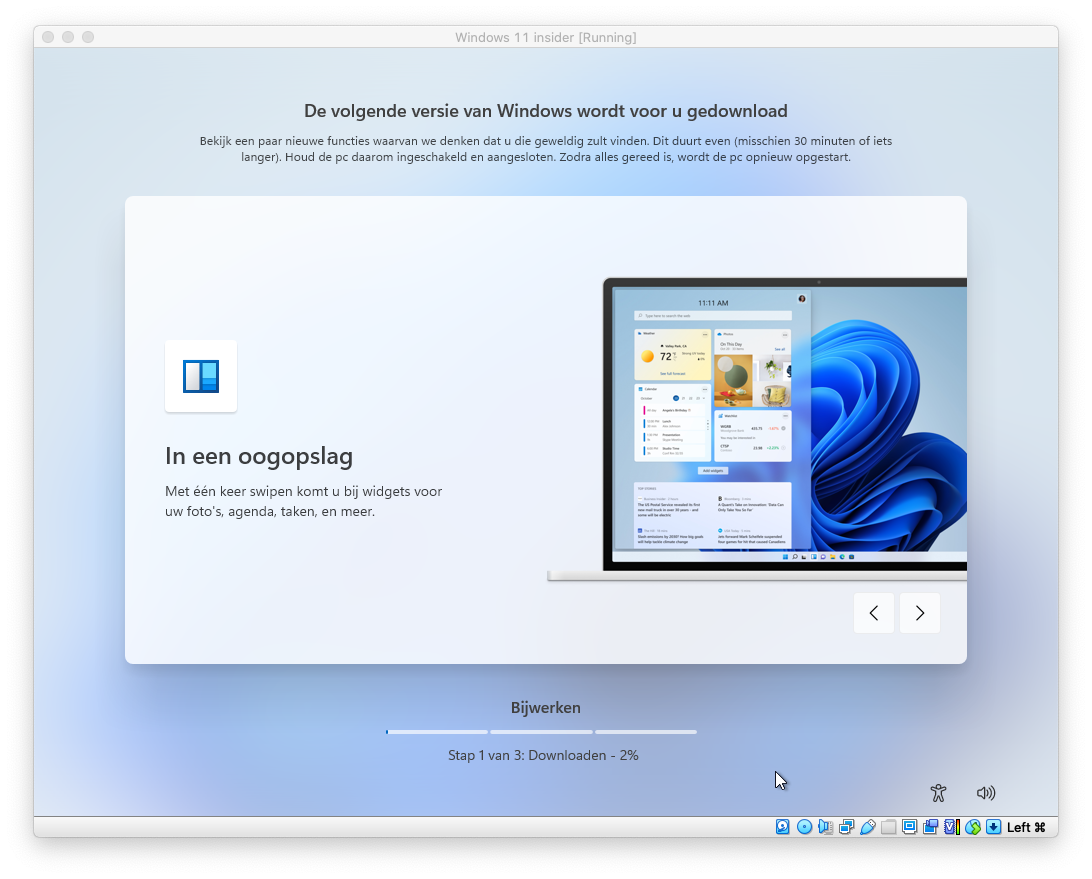Click the Bijwerken download progress bar
Screen dimensions: 1092x879
[541, 732]
